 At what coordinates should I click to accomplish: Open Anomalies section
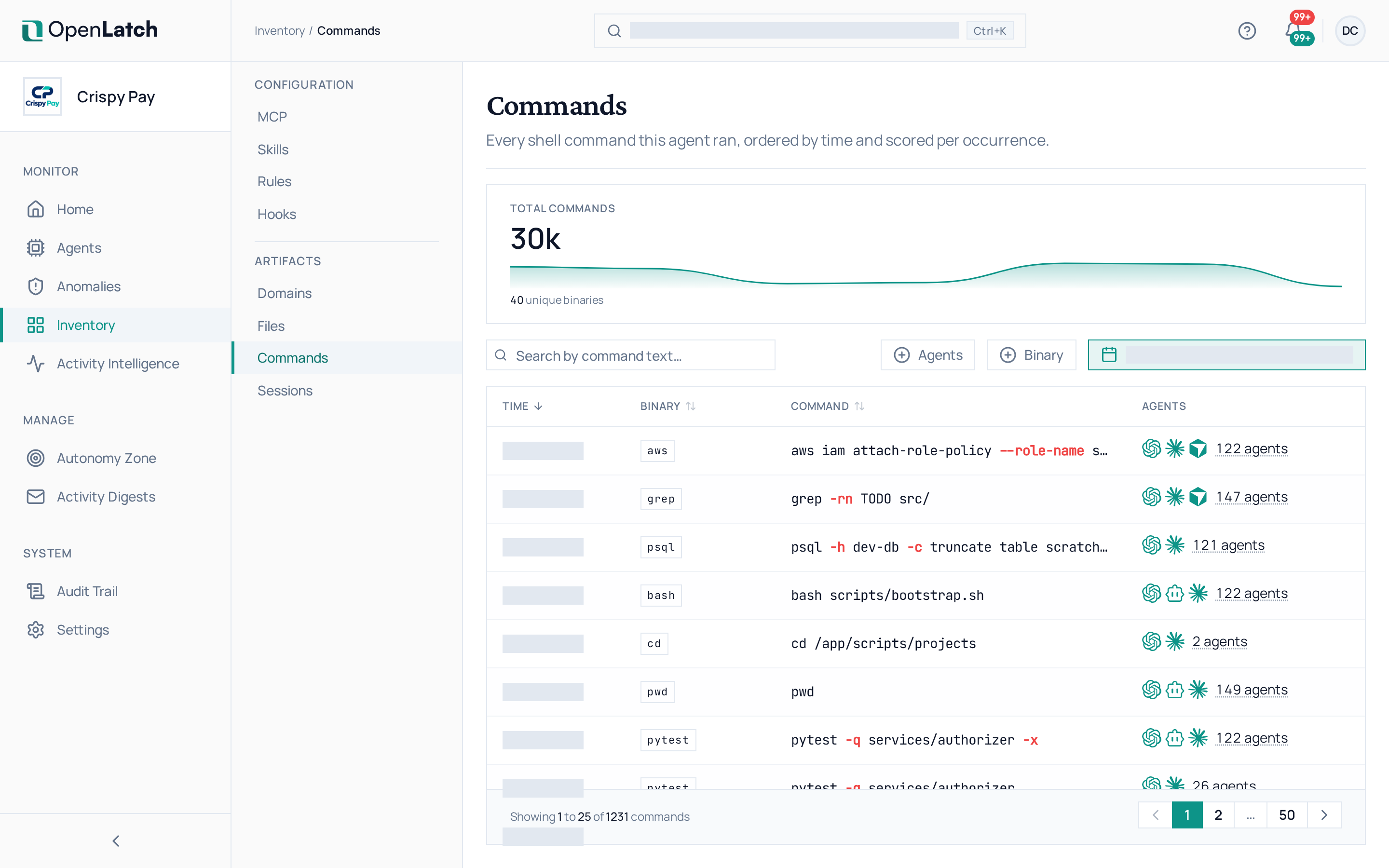[88, 286]
